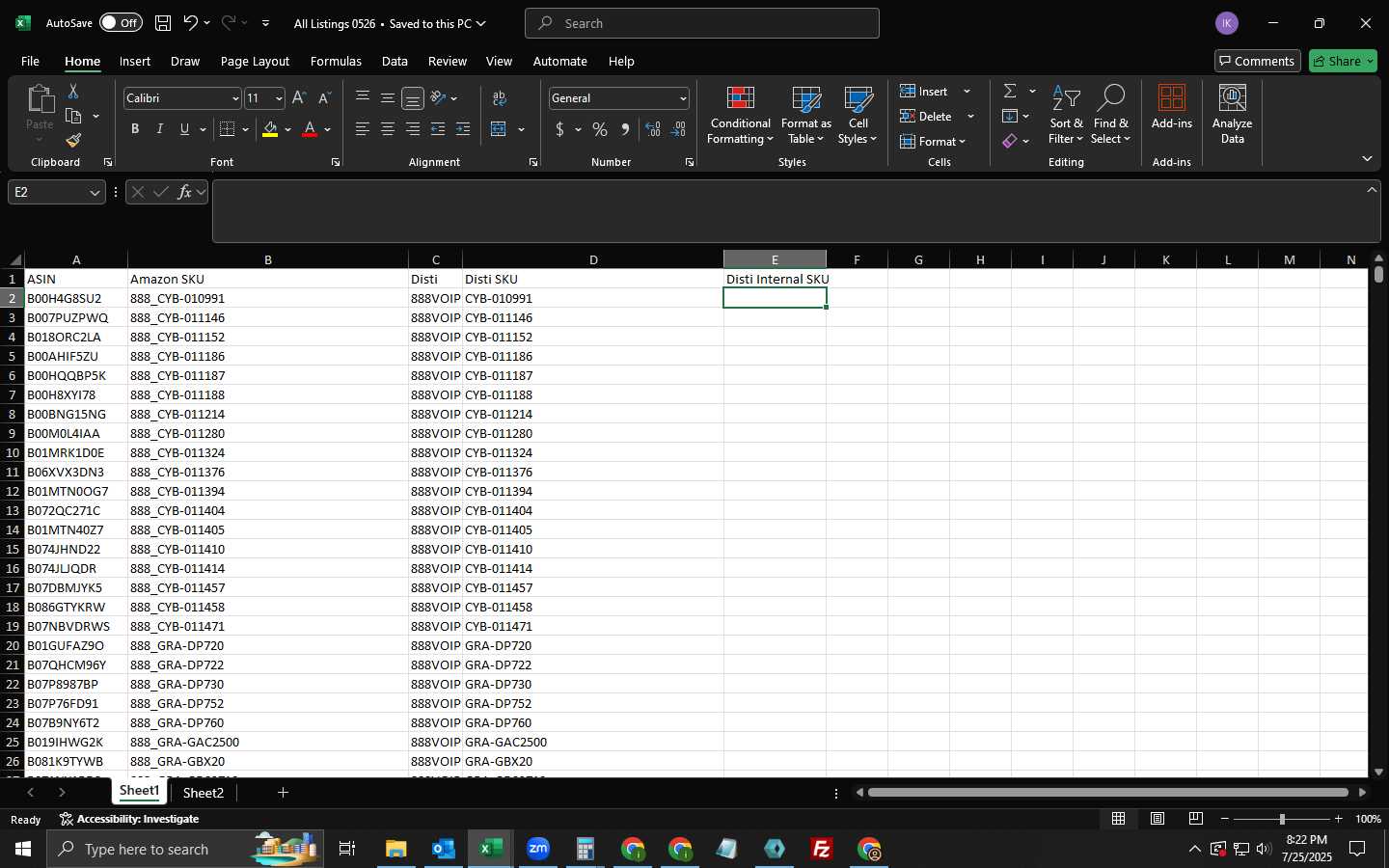The width and height of the screenshot is (1389, 868).
Task: Click the Format Painter brush icon
Action: point(73,141)
